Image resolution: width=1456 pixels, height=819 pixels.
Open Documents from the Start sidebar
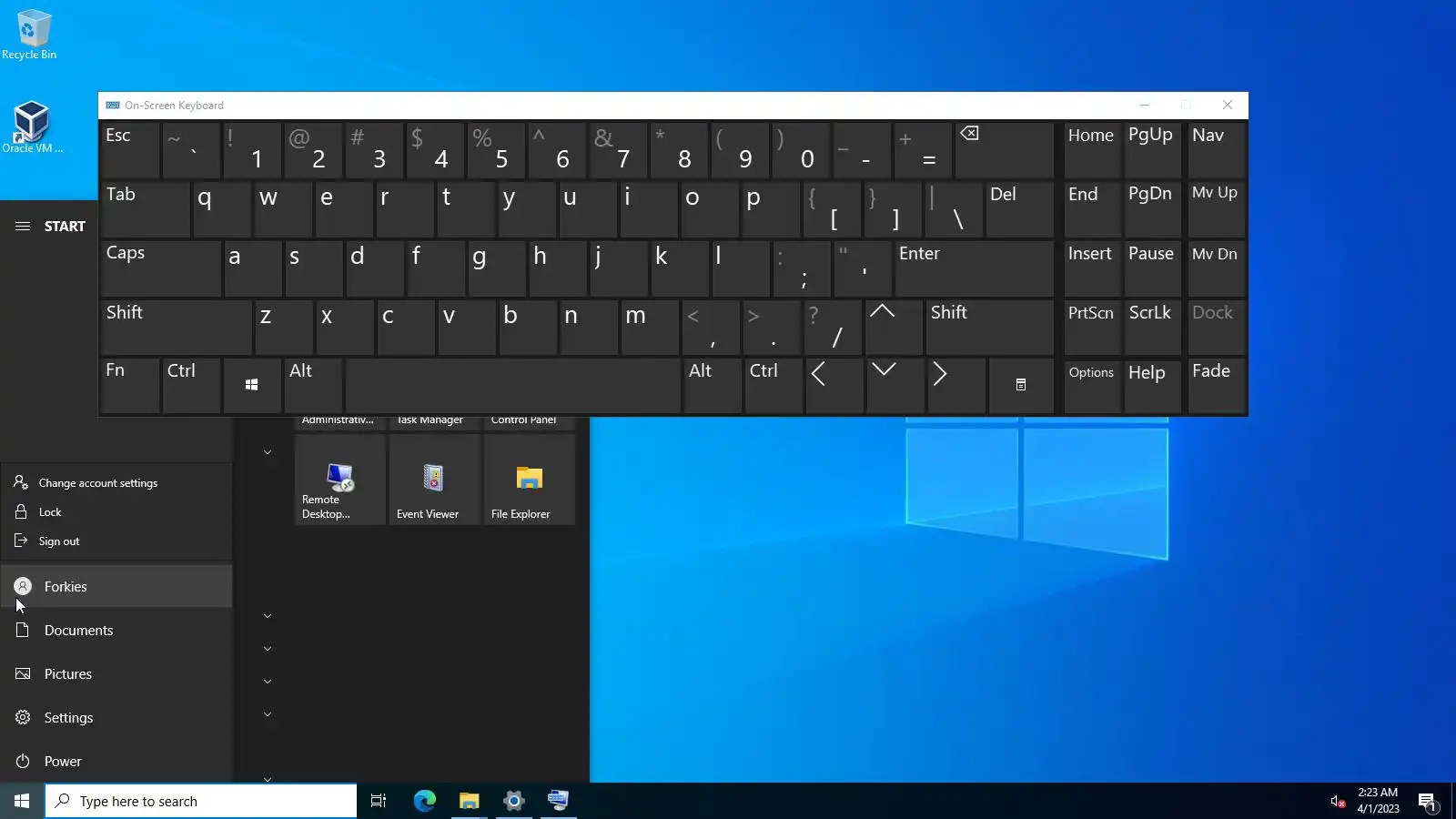[x=116, y=631]
